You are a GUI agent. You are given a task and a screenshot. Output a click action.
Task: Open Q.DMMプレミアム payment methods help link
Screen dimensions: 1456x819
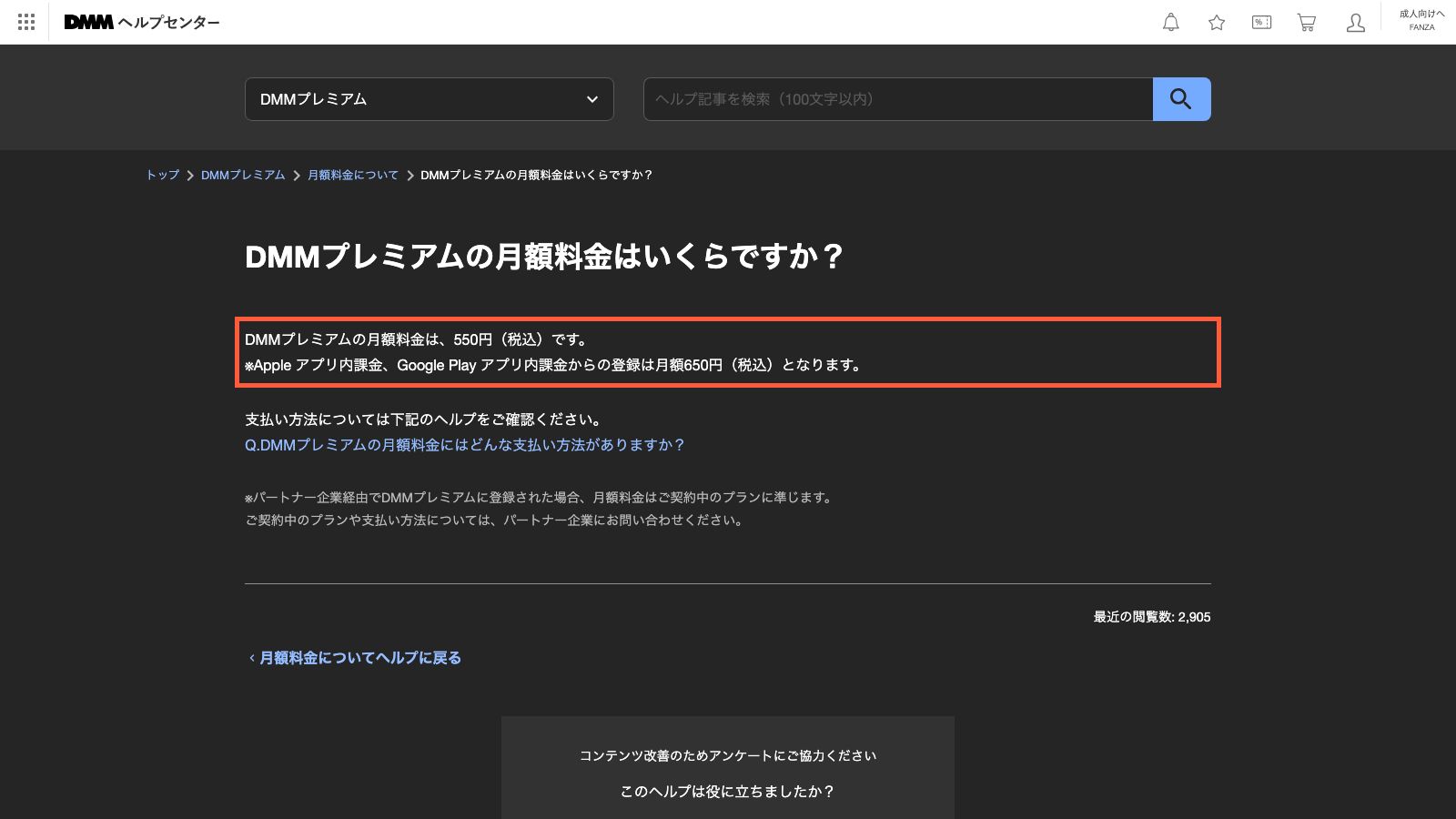click(x=464, y=445)
